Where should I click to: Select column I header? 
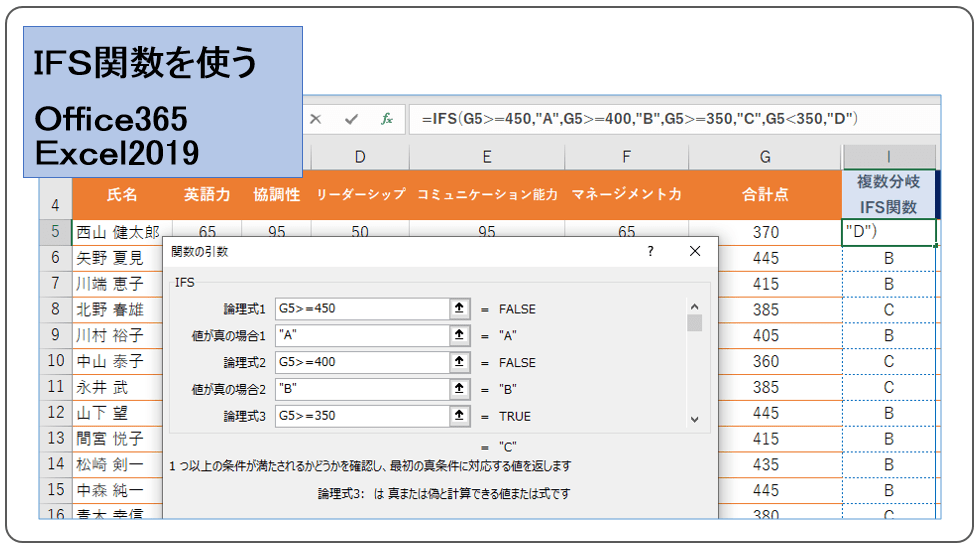(x=889, y=157)
